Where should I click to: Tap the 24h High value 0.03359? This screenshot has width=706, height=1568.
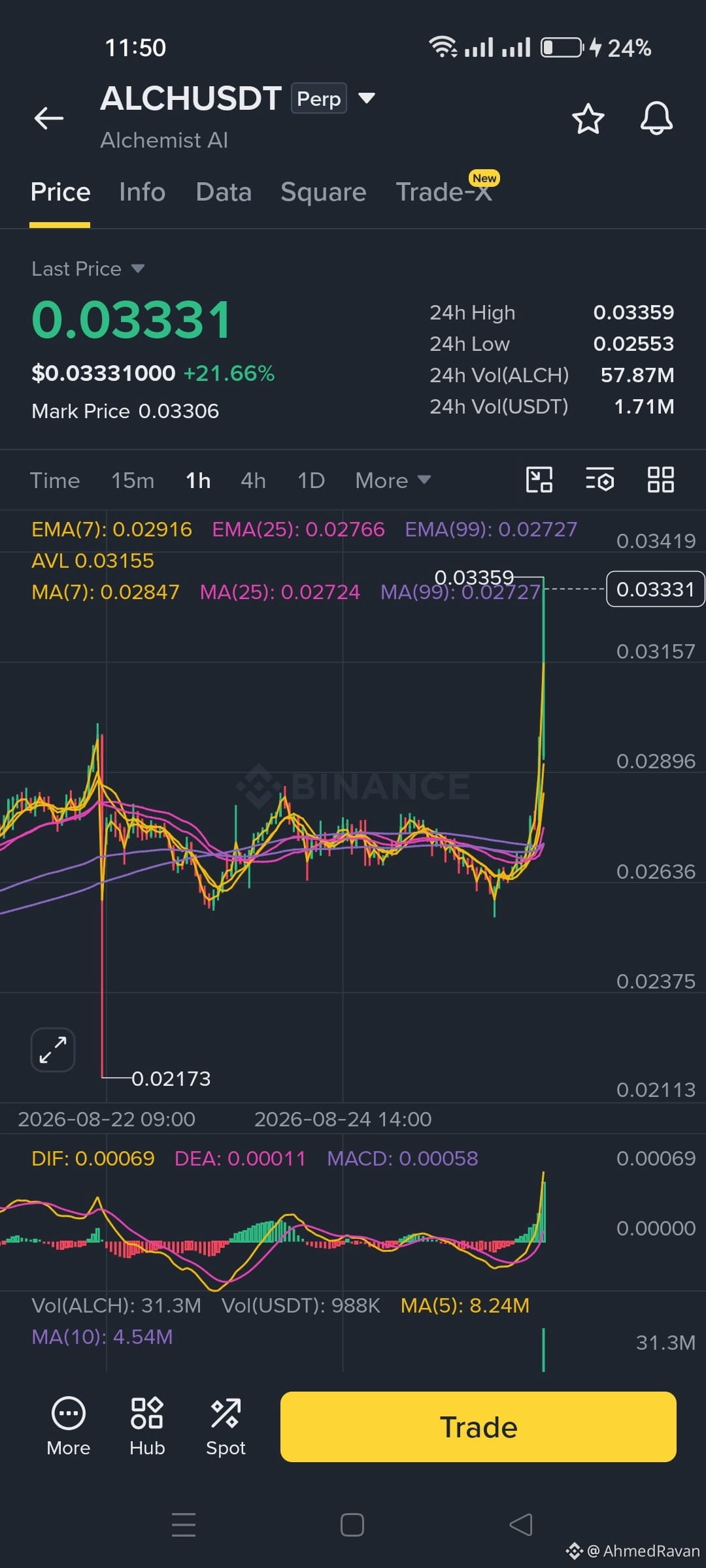point(633,312)
